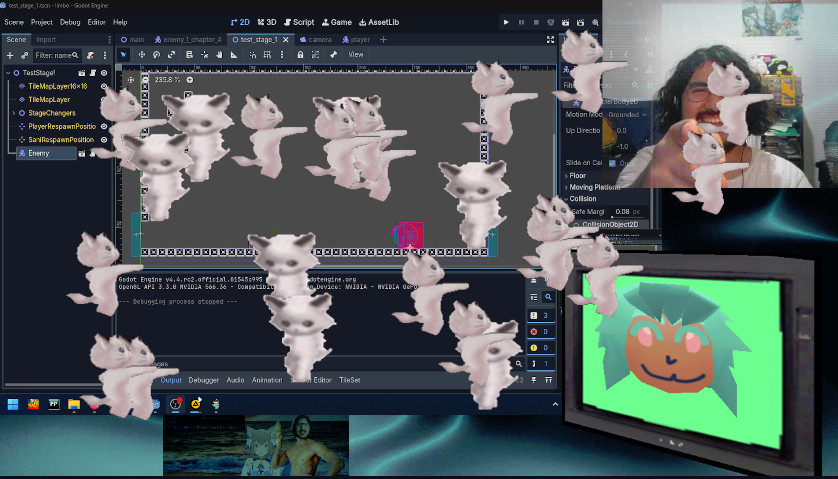The image size is (838, 479).
Task: Open the Project menu
Action: 42,22
